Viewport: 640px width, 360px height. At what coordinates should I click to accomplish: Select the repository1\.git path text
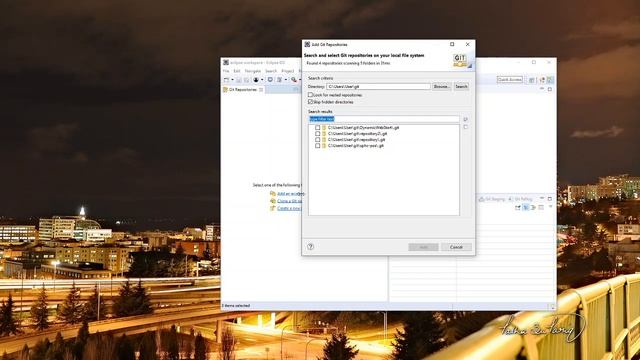[356, 140]
